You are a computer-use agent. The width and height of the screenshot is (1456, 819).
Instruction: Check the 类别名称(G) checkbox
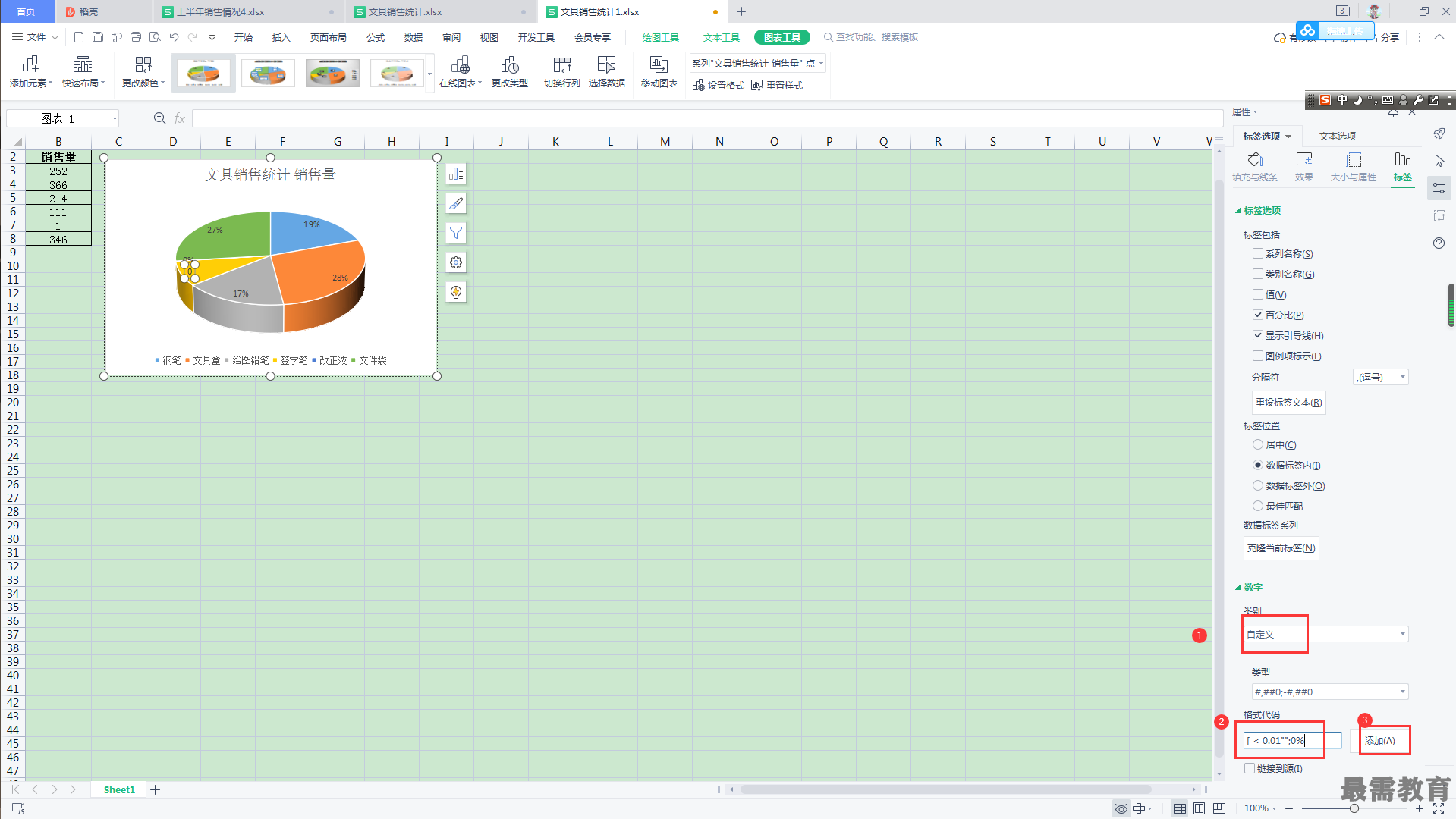pos(1258,274)
